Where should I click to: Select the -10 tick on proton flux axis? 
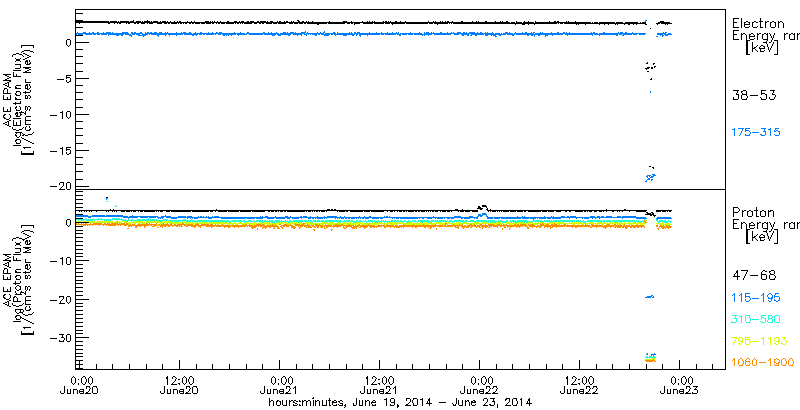tap(61, 261)
